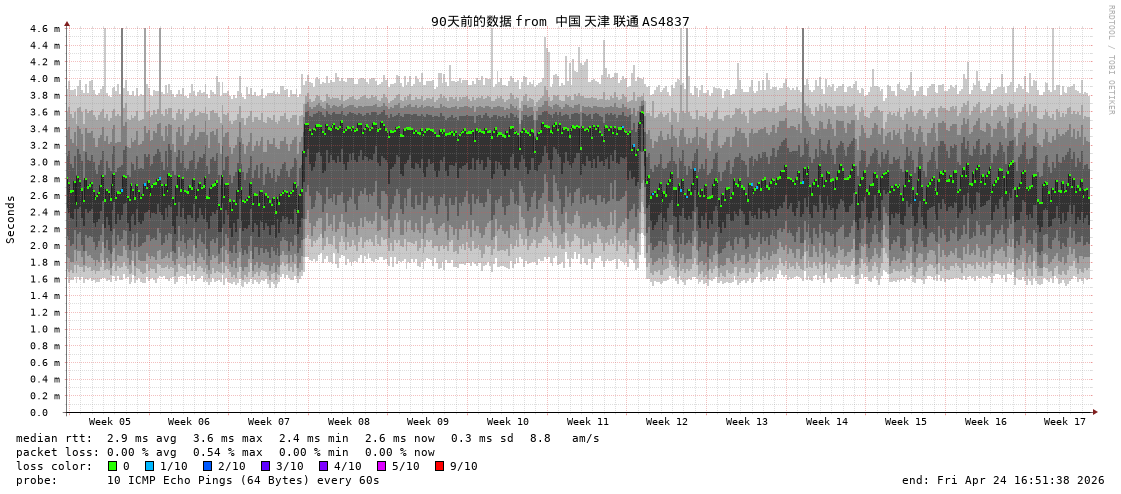The image size is (1121, 494).
Task: Select the Week 14 label on the time axis
Action: point(826,422)
